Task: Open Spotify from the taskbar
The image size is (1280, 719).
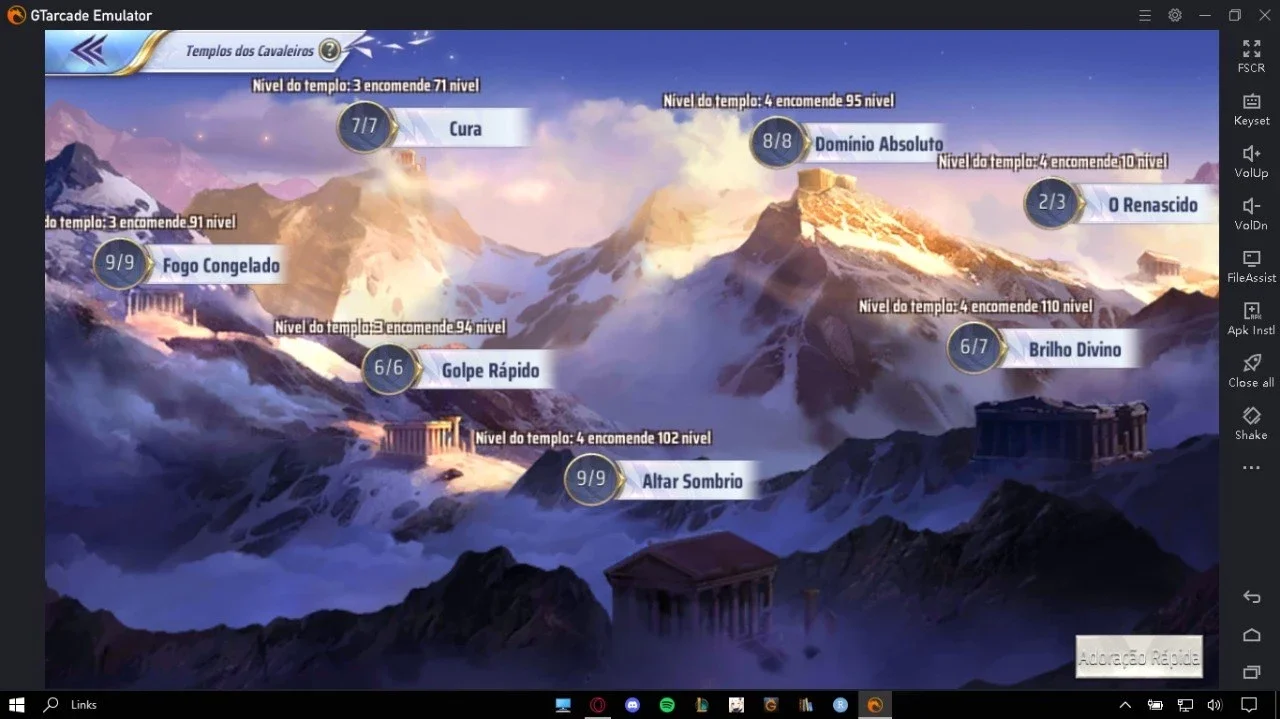Action: tap(667, 705)
